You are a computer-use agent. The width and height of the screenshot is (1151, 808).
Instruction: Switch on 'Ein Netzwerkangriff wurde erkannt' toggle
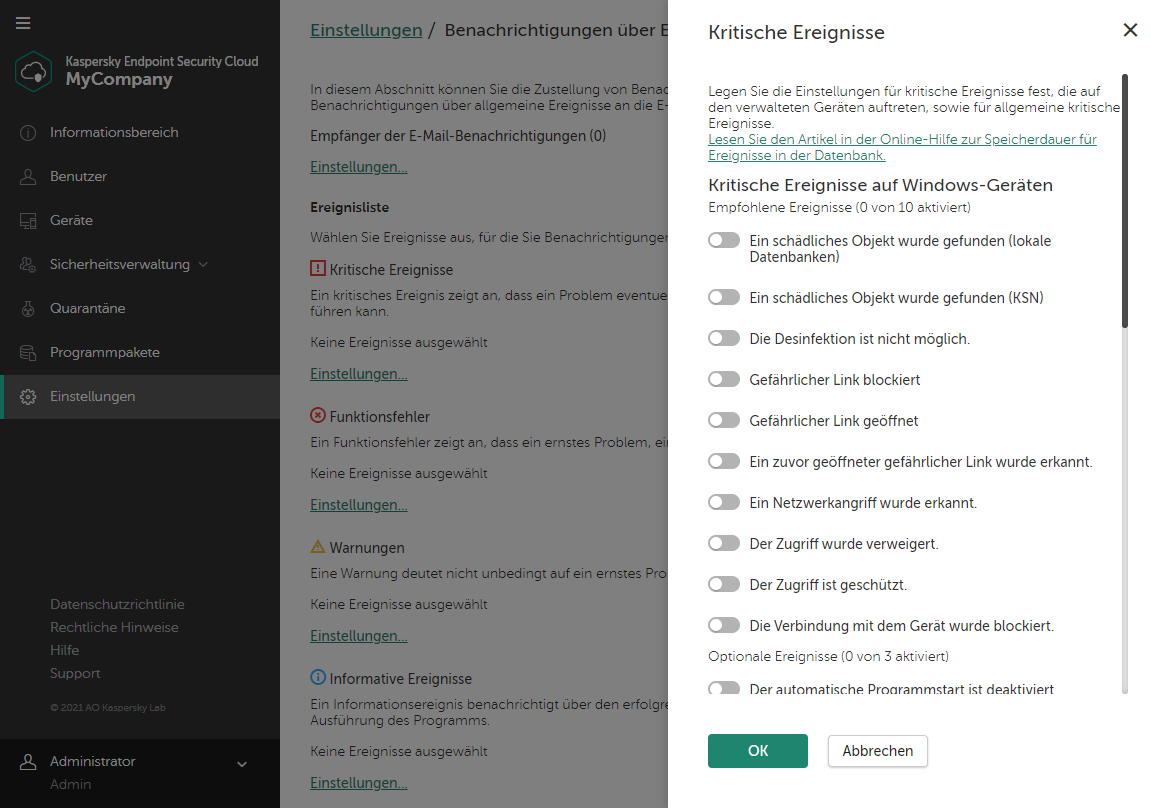(x=724, y=503)
